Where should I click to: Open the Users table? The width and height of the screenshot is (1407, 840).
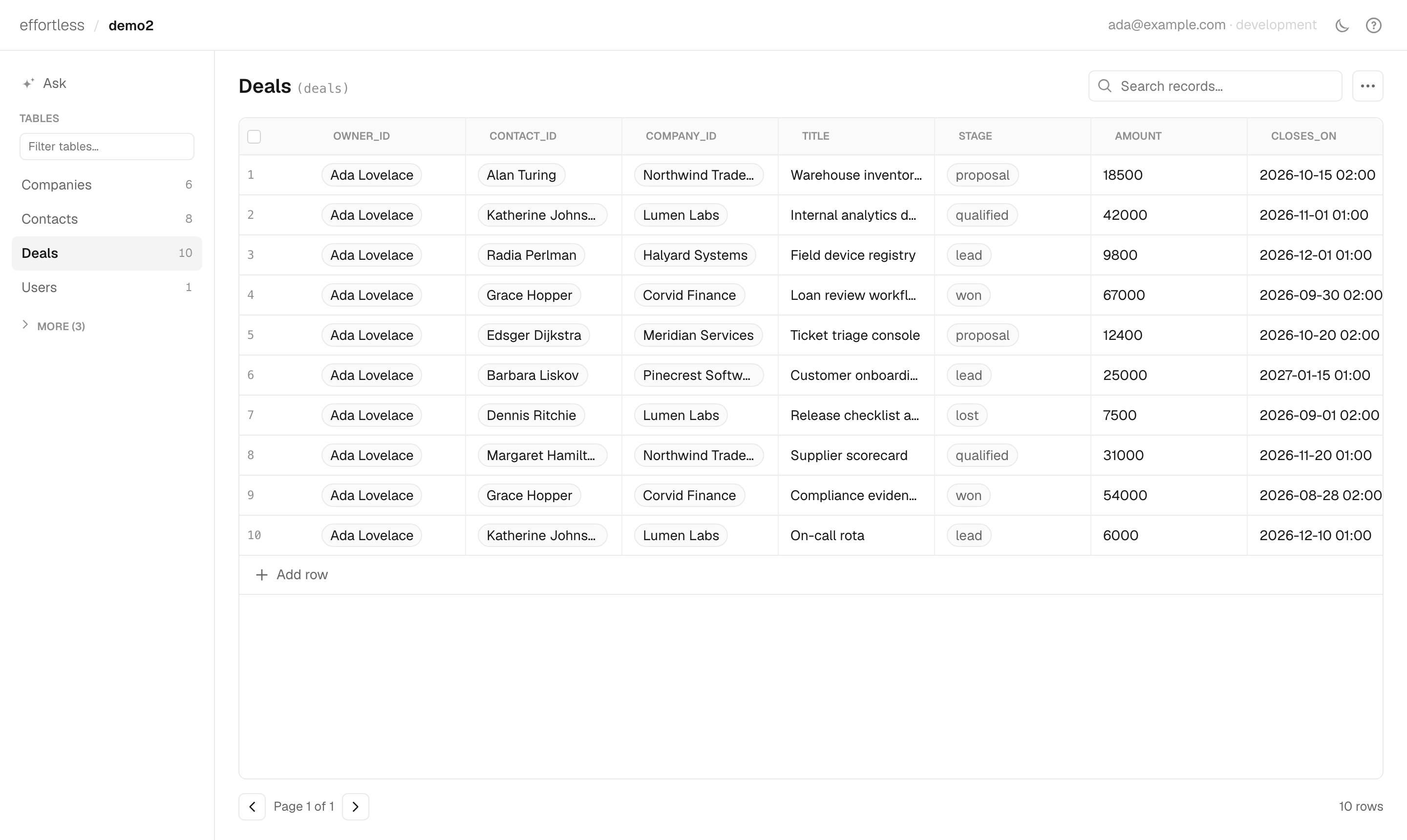click(x=107, y=288)
